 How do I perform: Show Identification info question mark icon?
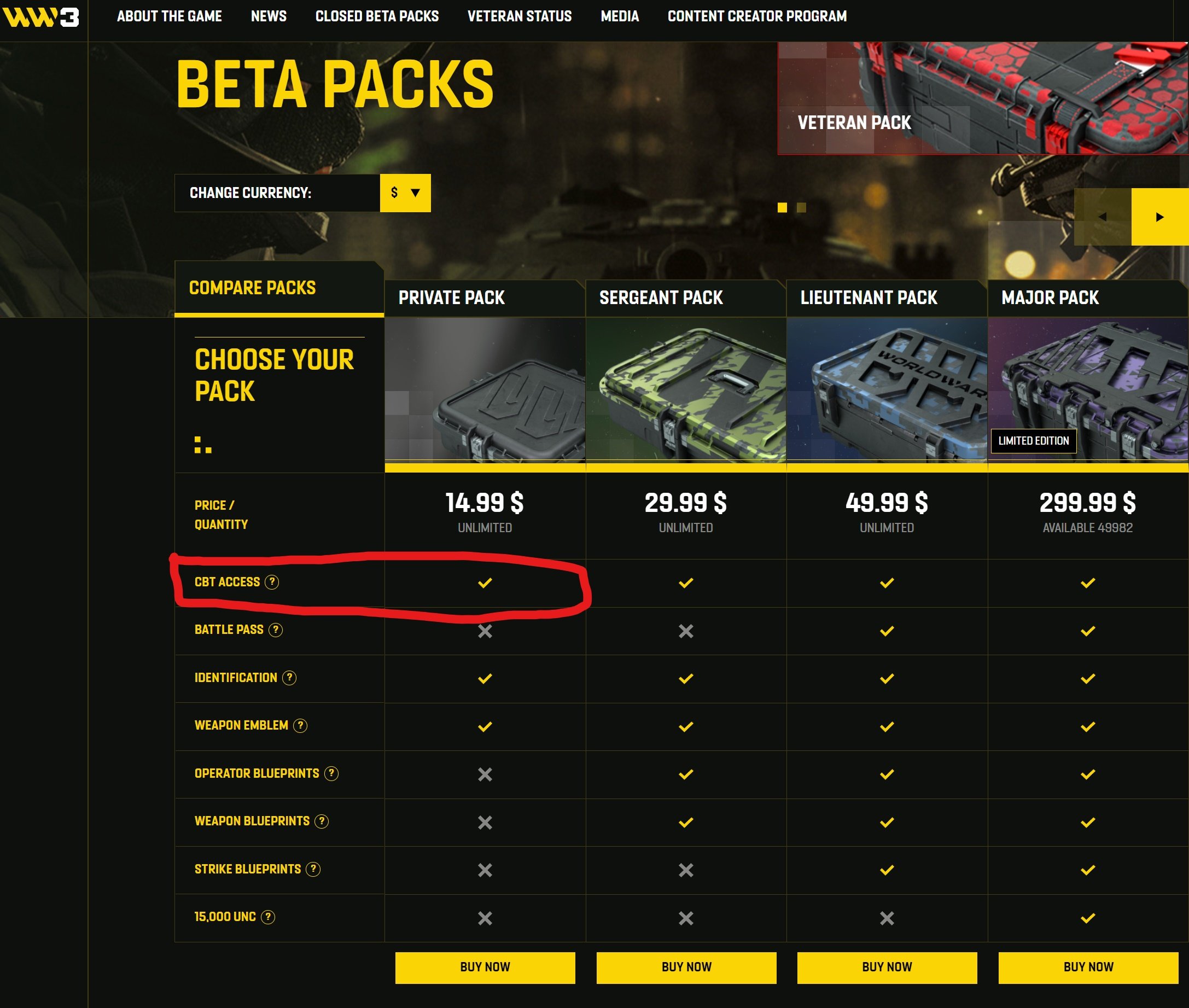(x=290, y=678)
